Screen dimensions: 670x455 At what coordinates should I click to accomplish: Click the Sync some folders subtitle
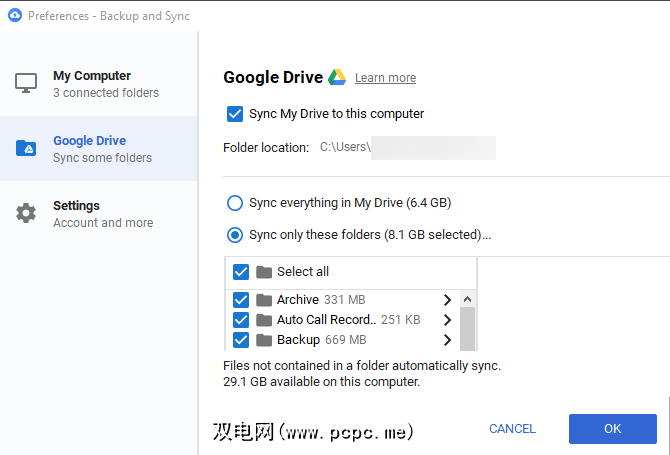click(103, 158)
